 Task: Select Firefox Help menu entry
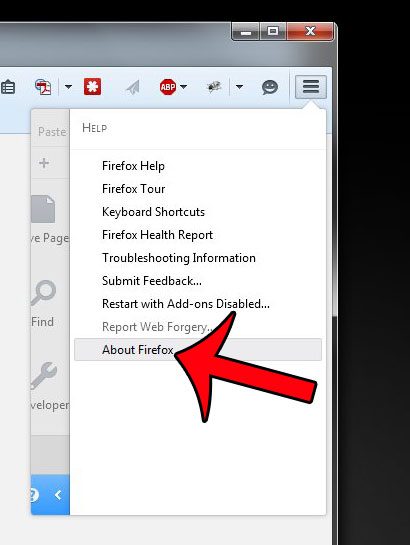(x=198, y=166)
